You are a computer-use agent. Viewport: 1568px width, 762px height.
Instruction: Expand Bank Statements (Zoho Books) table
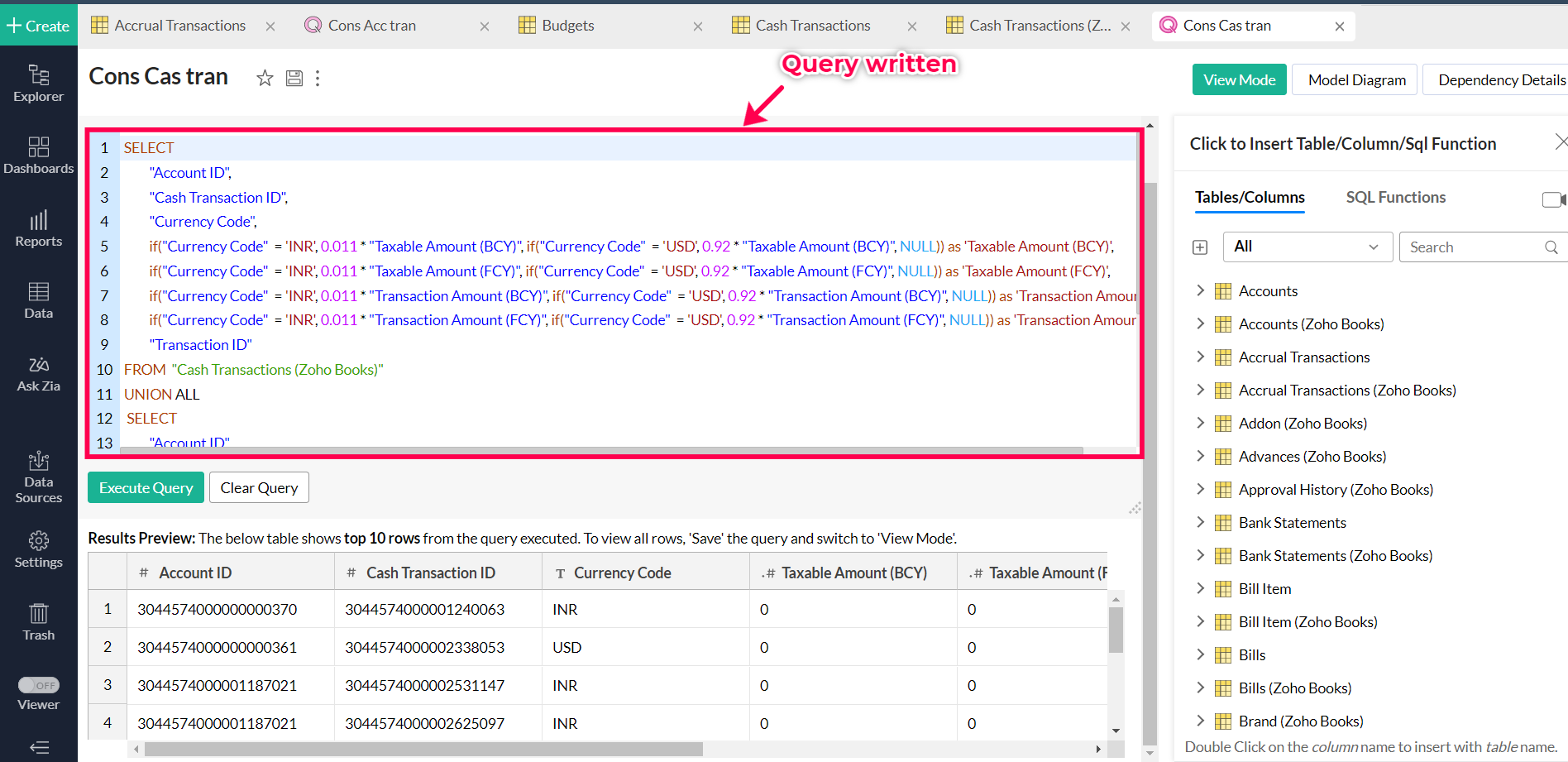point(1200,555)
